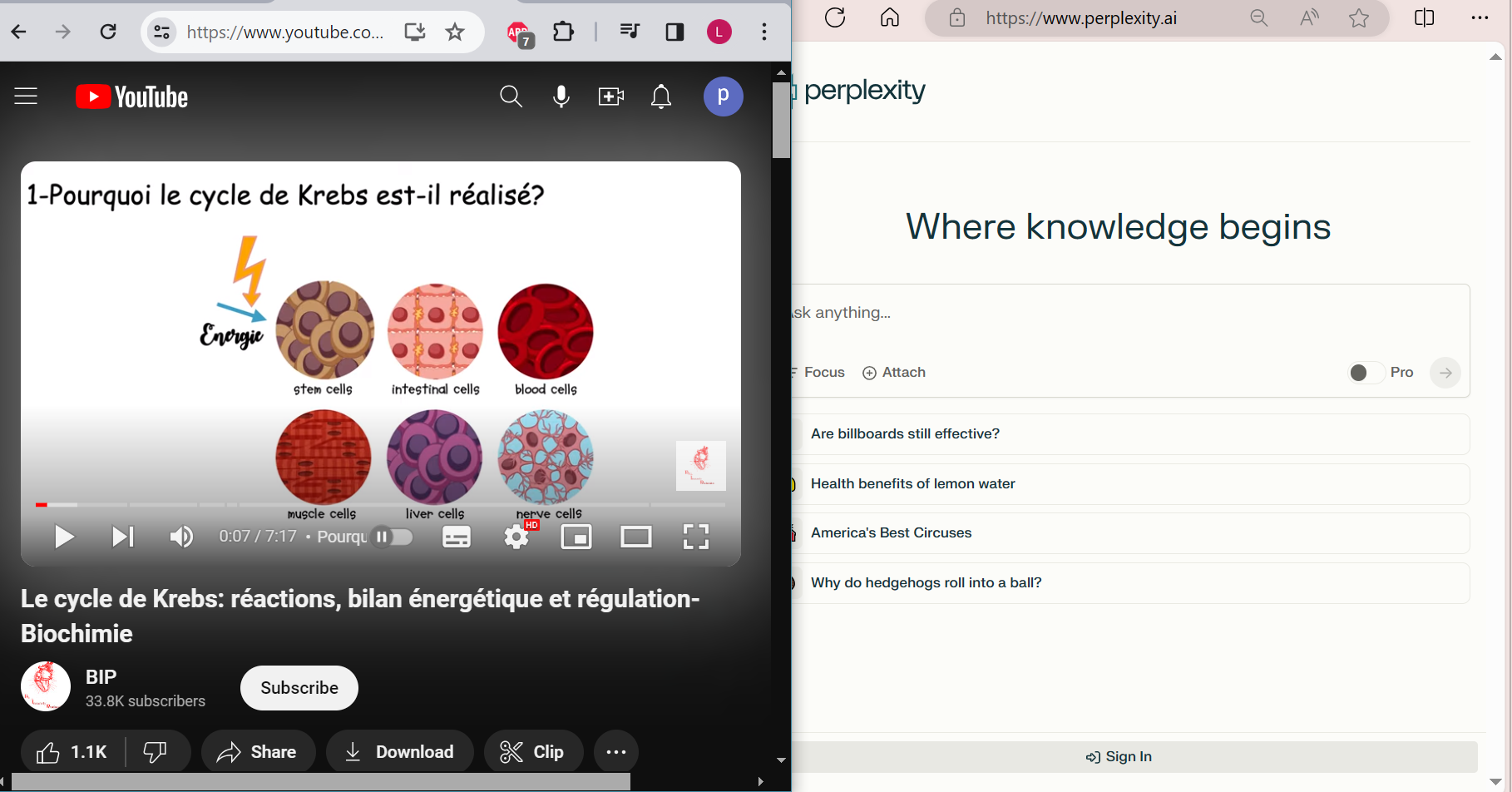Mute the video volume
This screenshot has width=1512, height=792.
(181, 537)
